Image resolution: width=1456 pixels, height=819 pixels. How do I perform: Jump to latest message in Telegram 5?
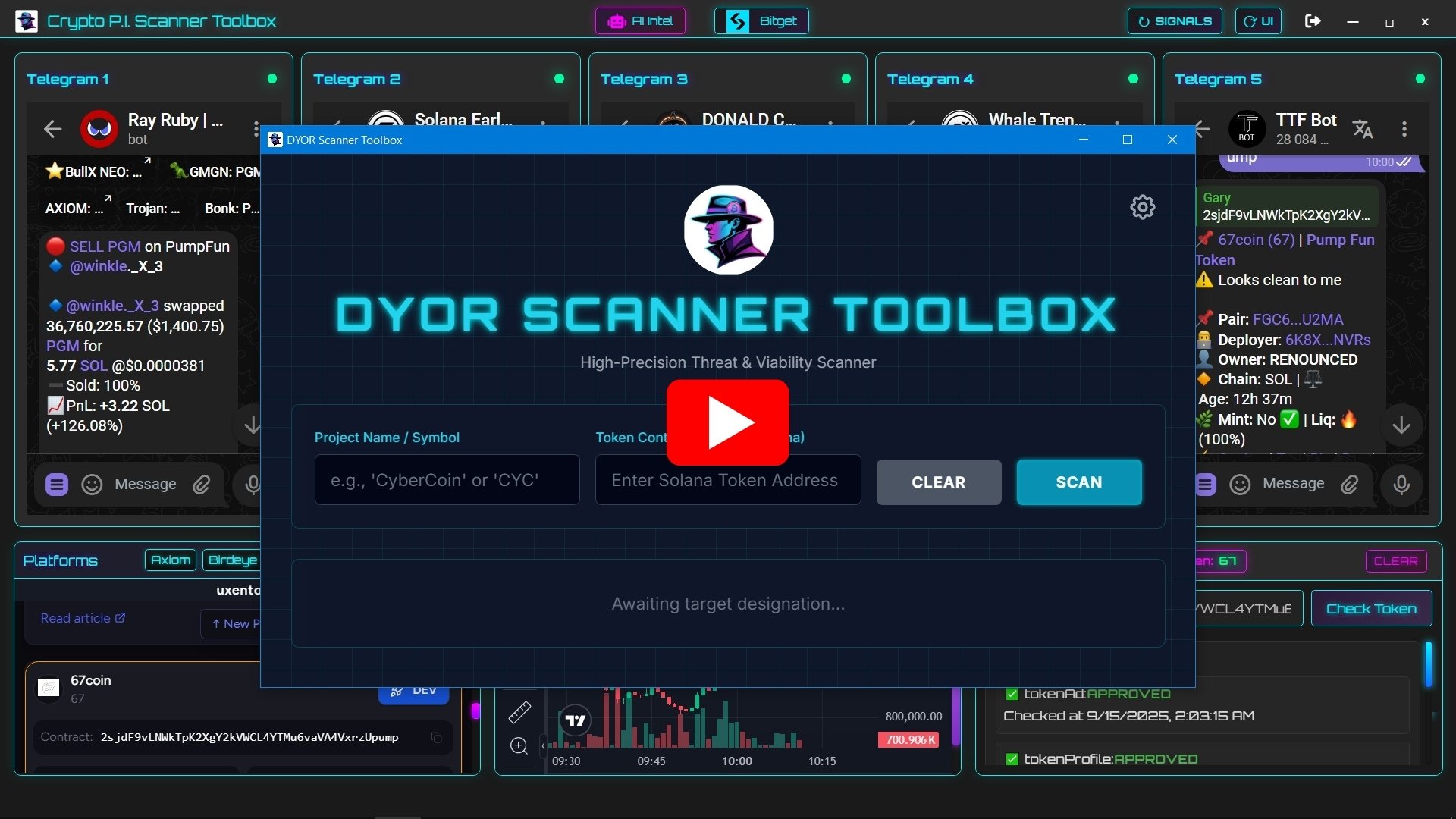tap(1401, 425)
